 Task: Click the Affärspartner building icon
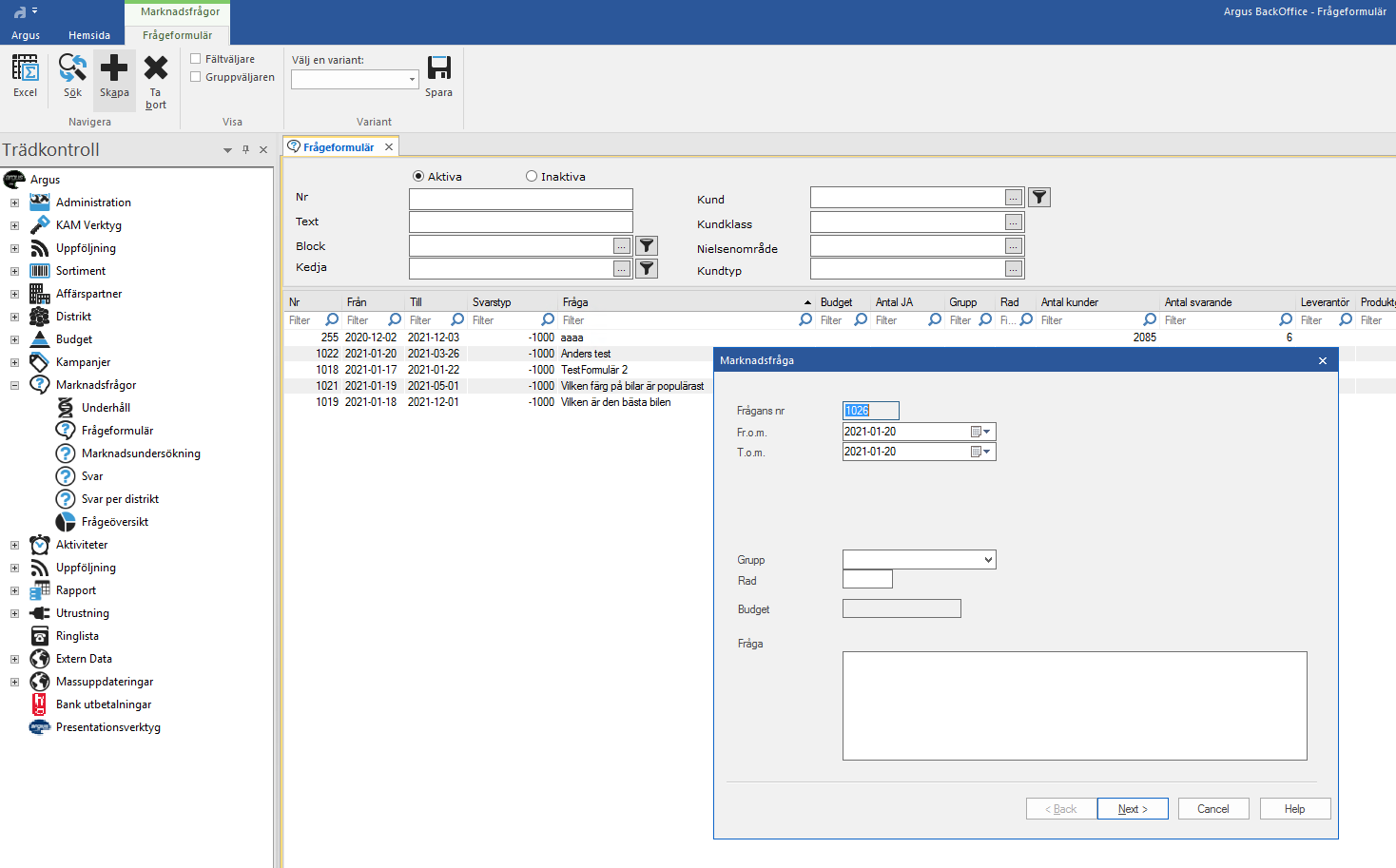40,294
